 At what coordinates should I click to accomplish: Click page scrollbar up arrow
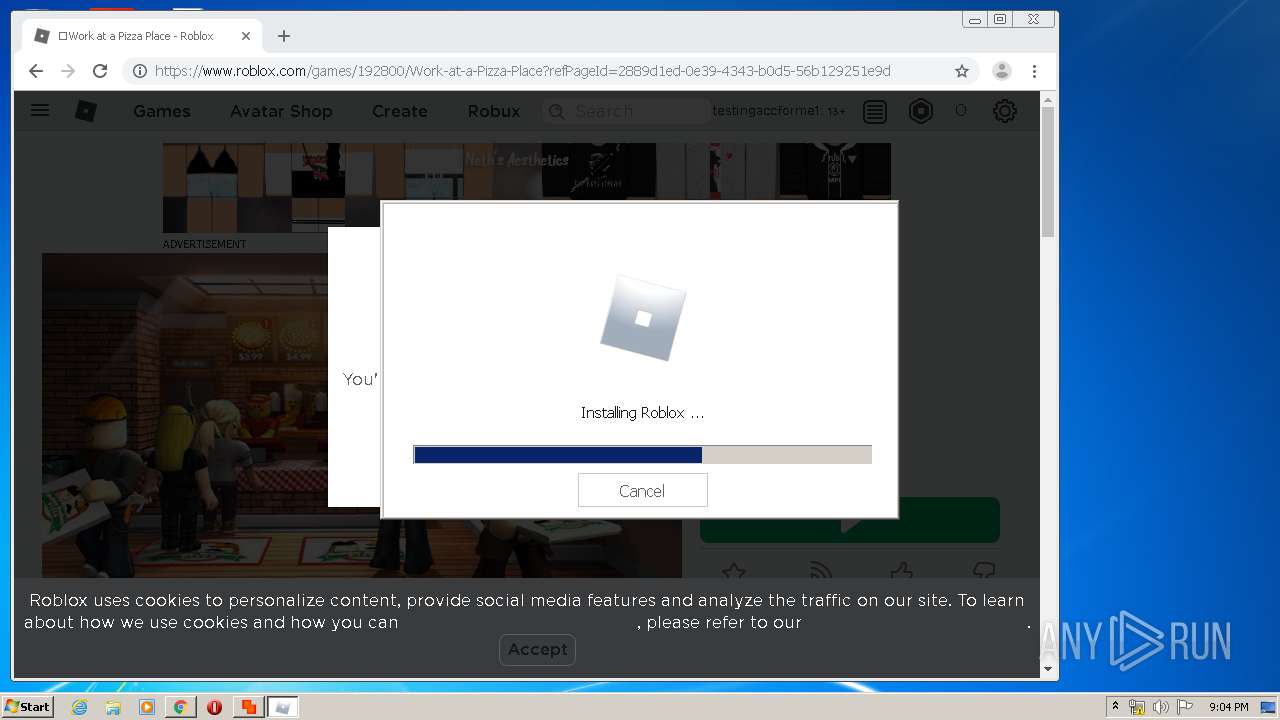[x=1048, y=100]
